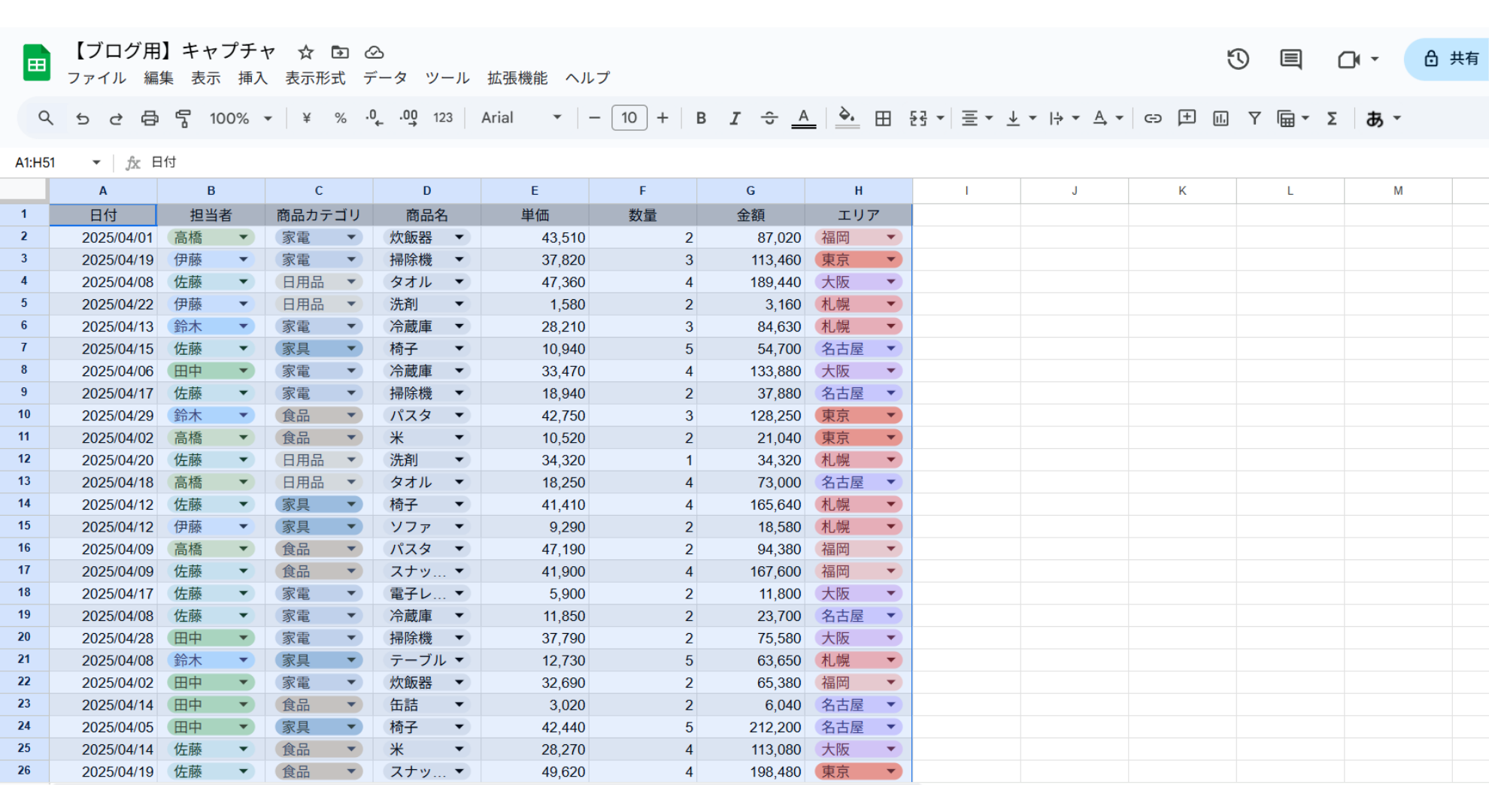The width and height of the screenshot is (1489, 812).
Task: Apply percent format
Action: click(341, 118)
